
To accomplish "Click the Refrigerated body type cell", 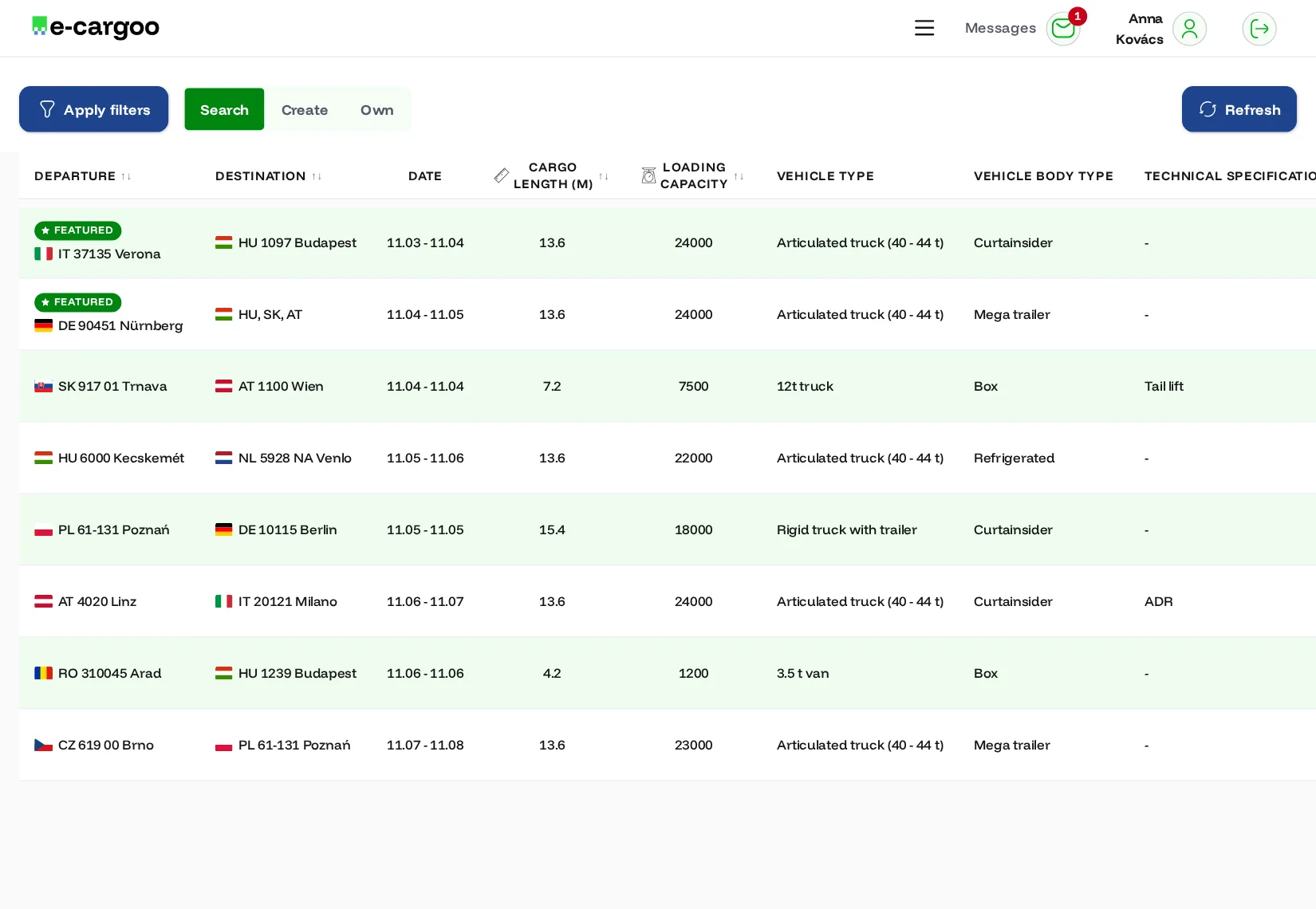I will pyautogui.click(x=1014, y=458).
